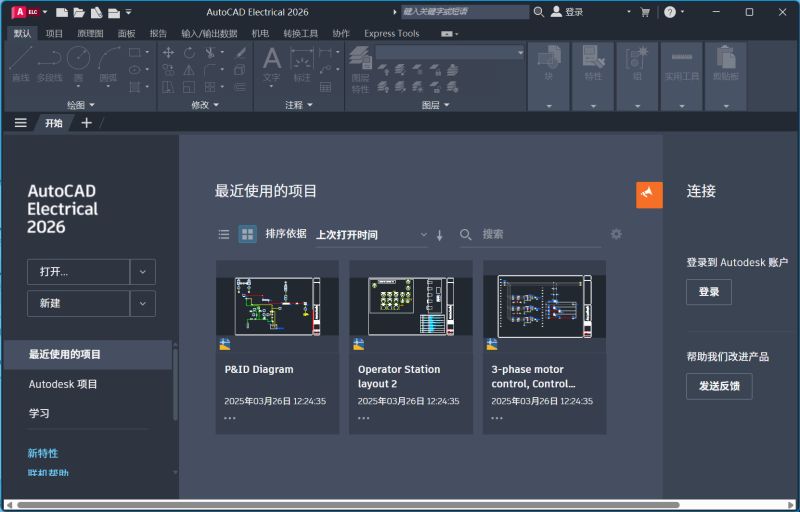The image size is (800, 512).
Task: Select the rectangle tool in 绘图 panel
Action: 135,53
